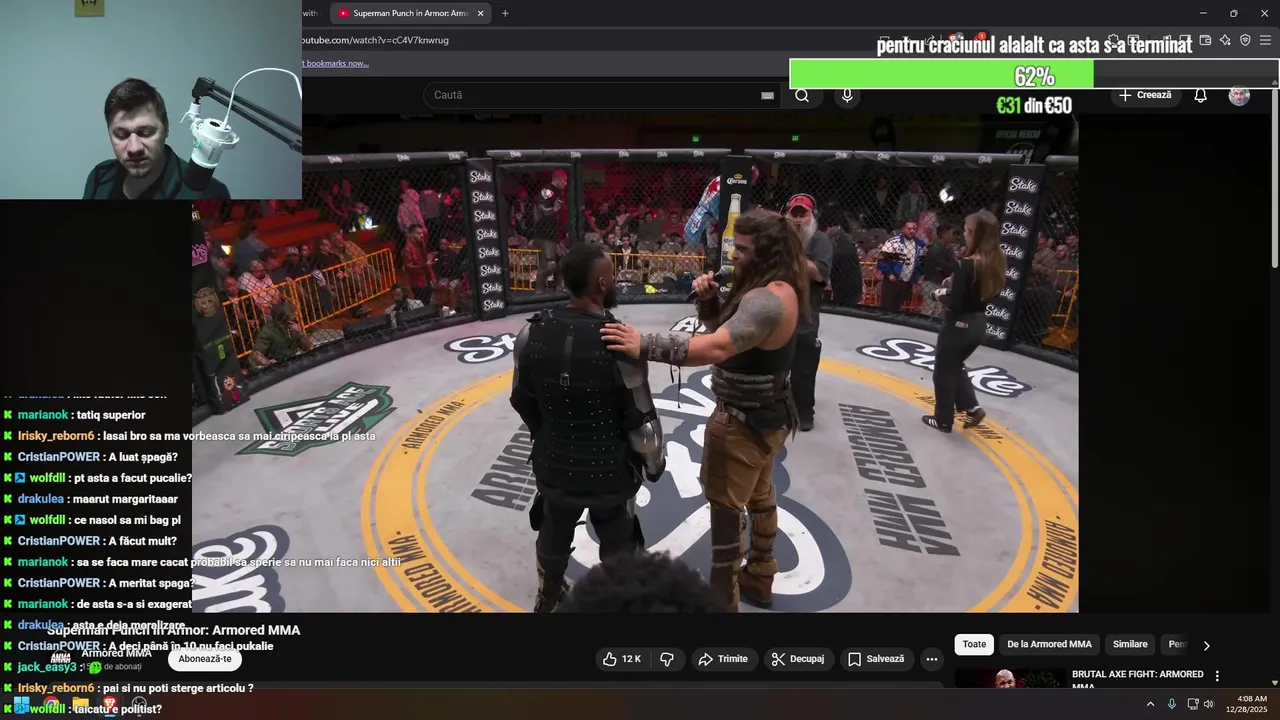Viewport: 1280px width, 720px height.
Task: Show more filter chips with the arrow
Action: [x=1206, y=645]
